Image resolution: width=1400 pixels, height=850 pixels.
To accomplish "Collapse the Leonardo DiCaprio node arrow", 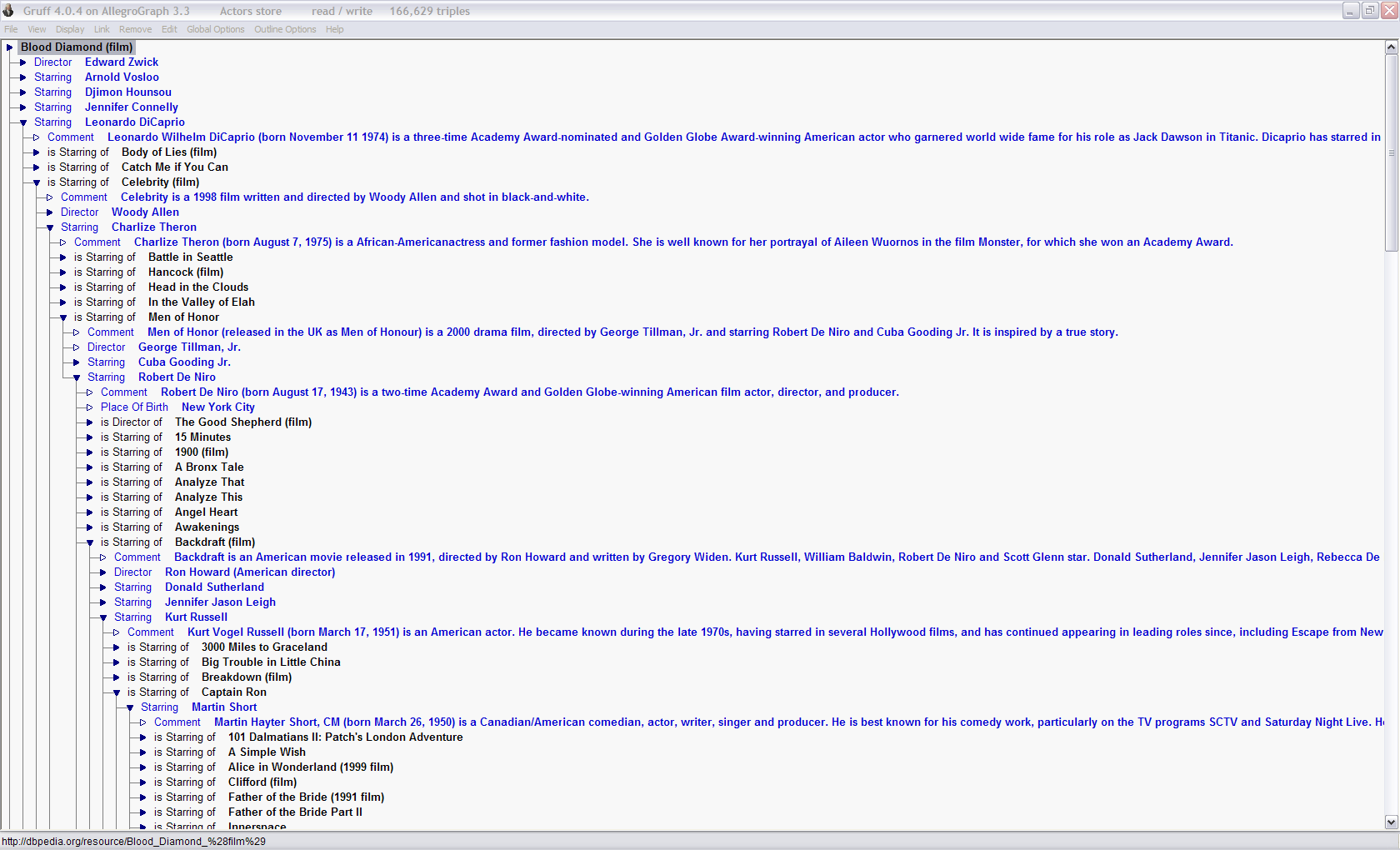I will pos(23,122).
